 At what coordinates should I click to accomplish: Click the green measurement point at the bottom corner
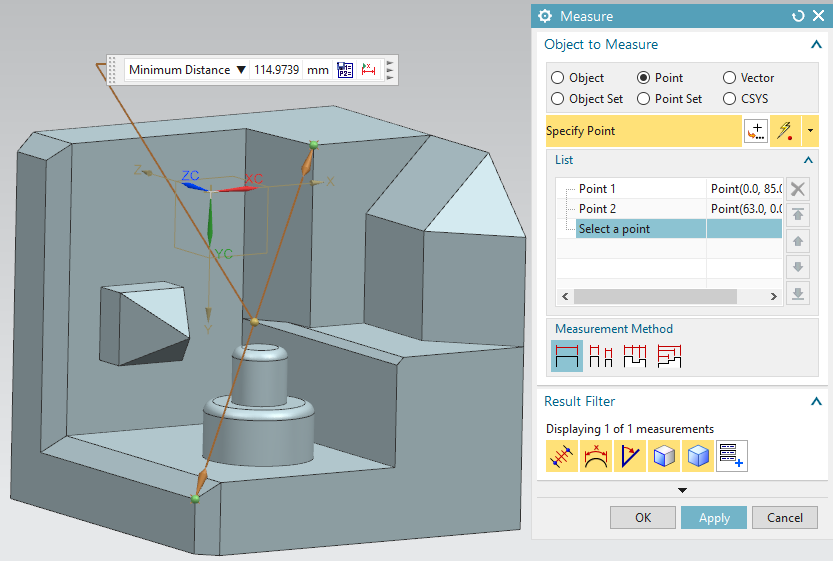(196, 498)
